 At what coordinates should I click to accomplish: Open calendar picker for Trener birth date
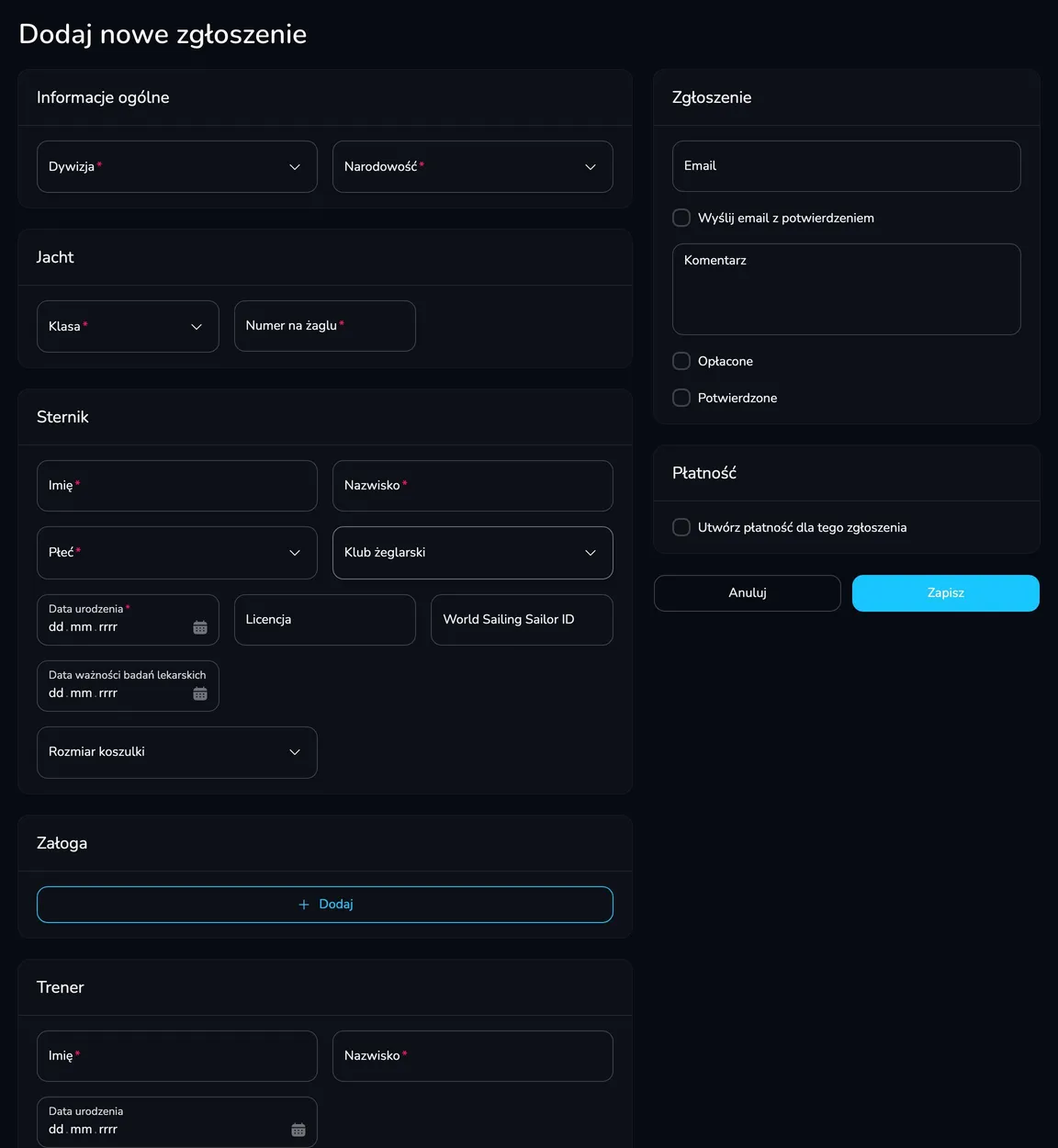298,1130
